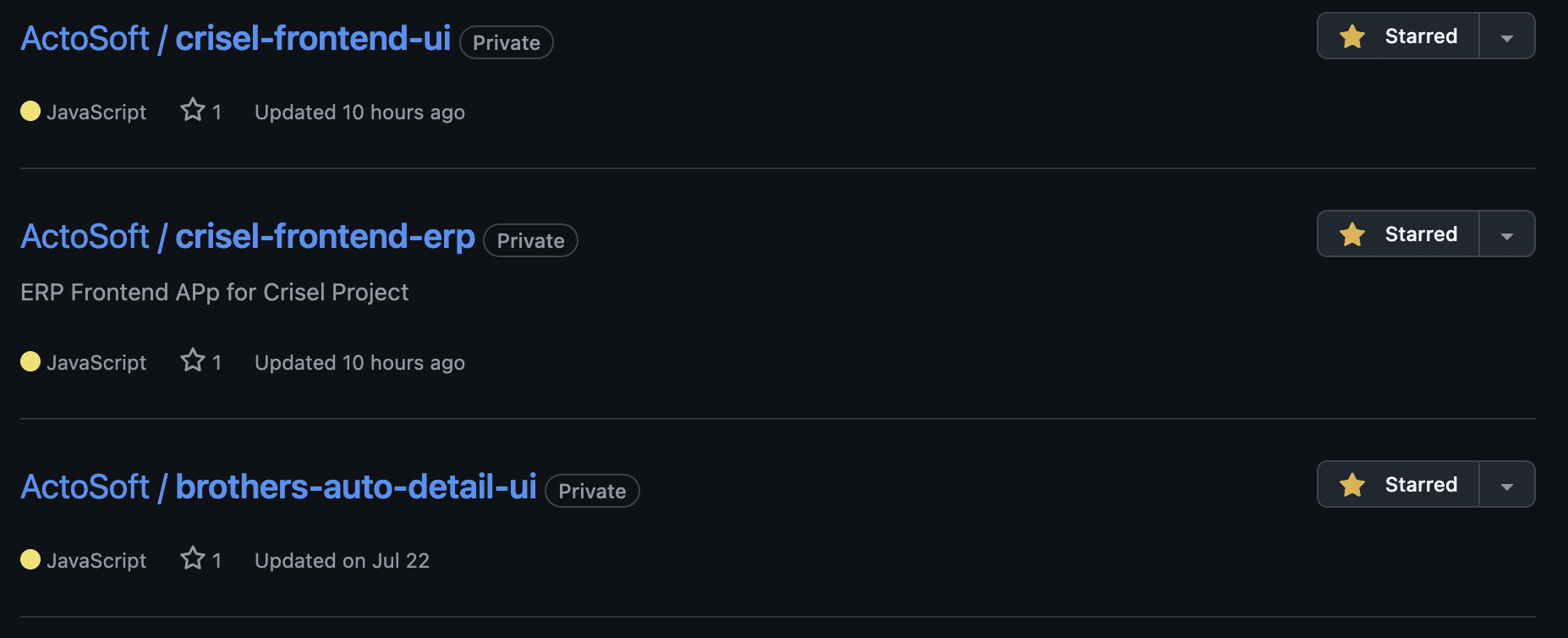The image size is (1568, 638).
Task: Click the Private badge on brothers-auto-detail-ui
Action: pyautogui.click(x=592, y=491)
